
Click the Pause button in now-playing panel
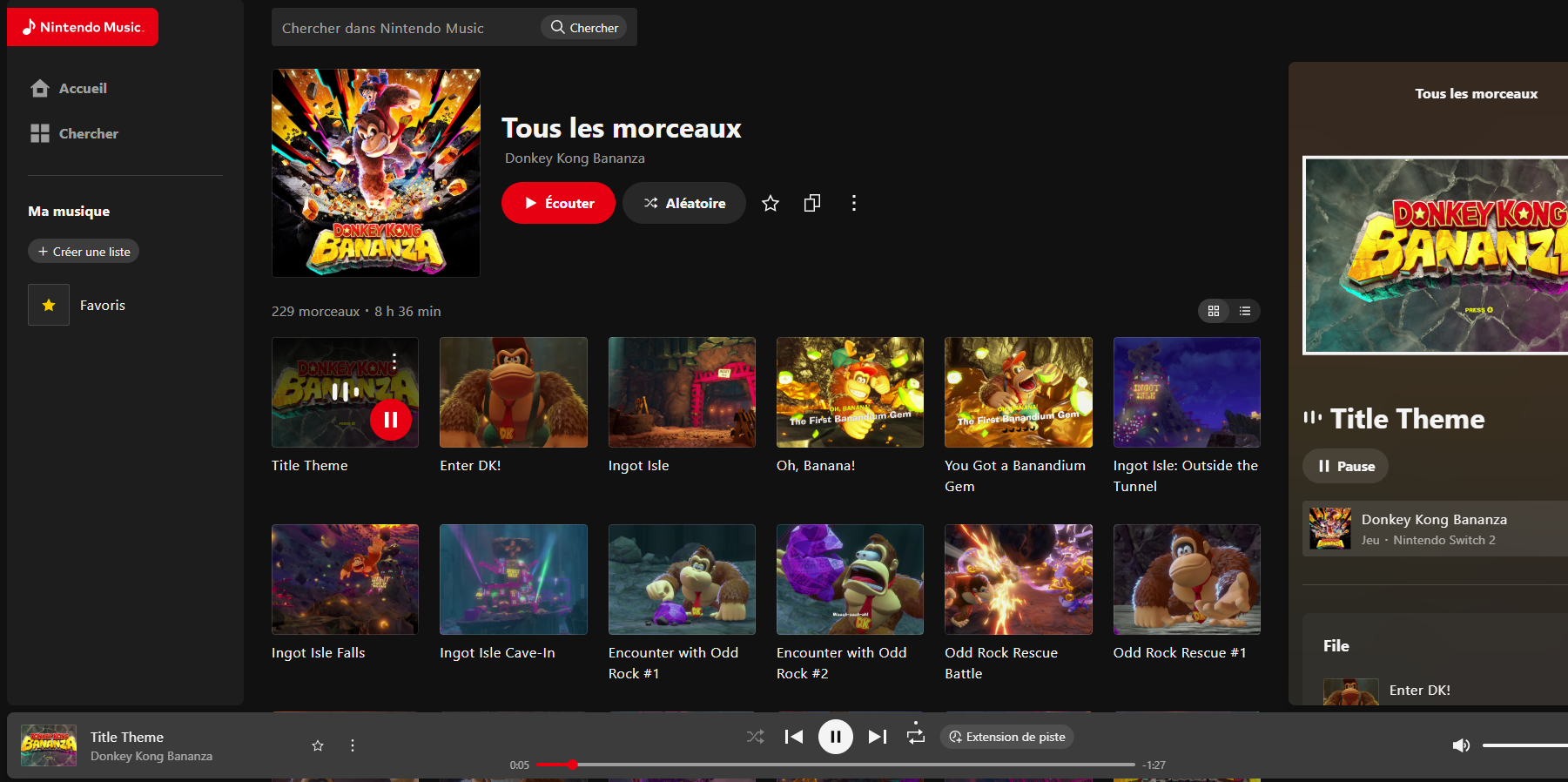1345,466
